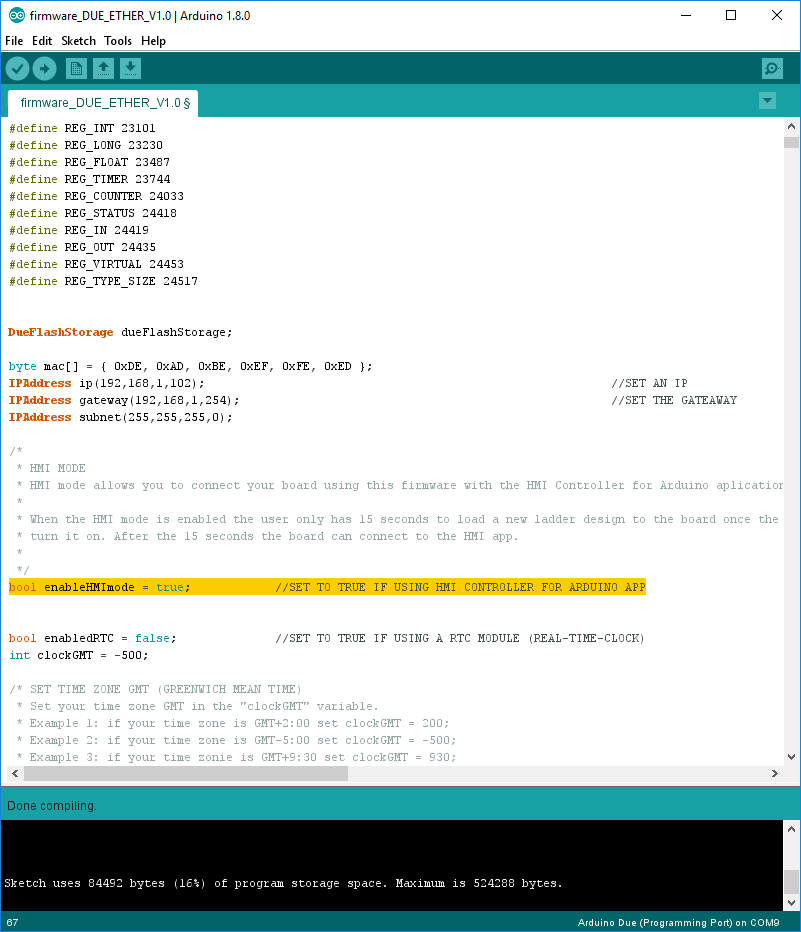Click the editor vertical scrollbar thumb
Image resolution: width=801 pixels, height=932 pixels.
click(791, 143)
